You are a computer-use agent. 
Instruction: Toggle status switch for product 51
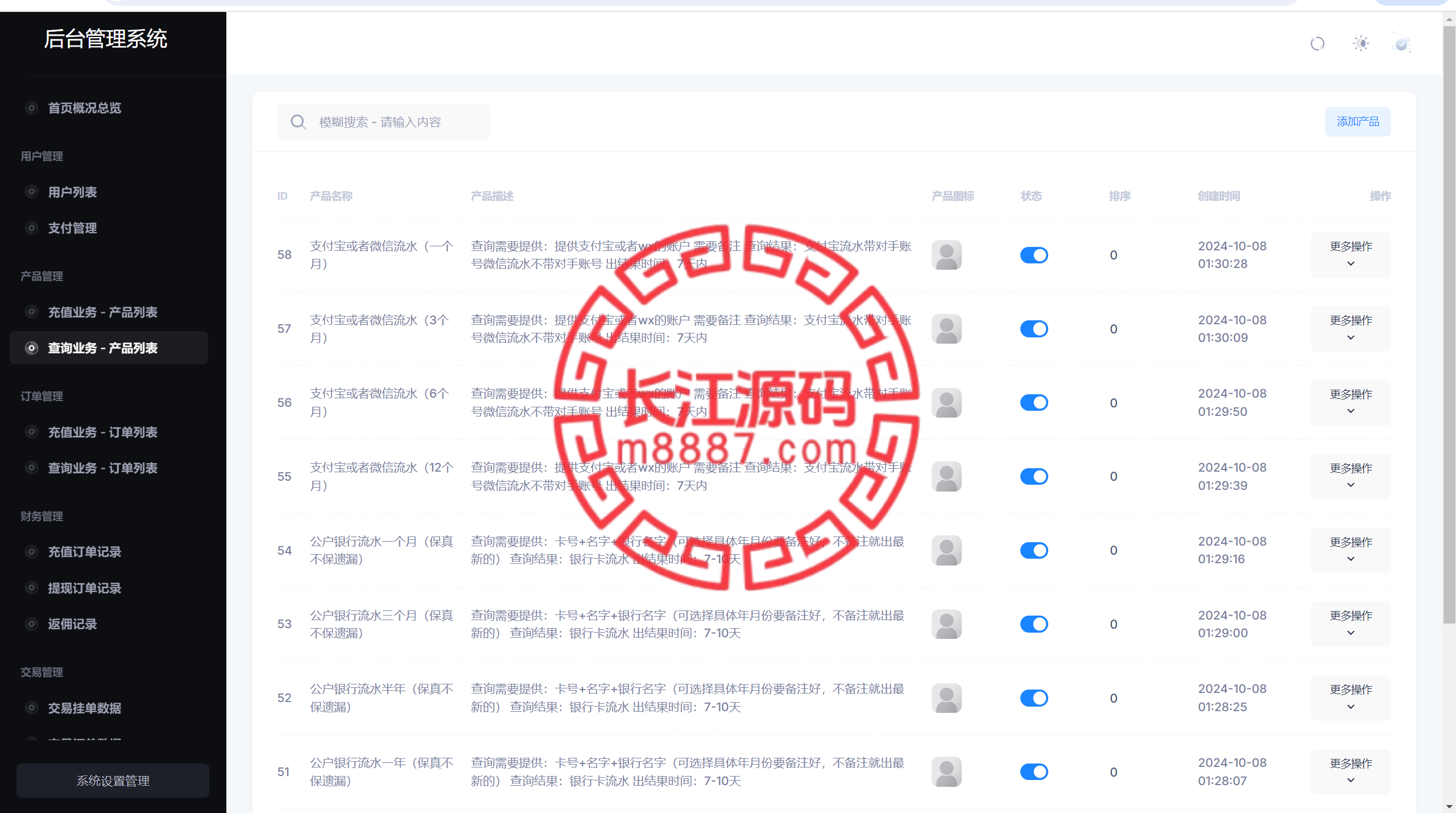(1034, 772)
